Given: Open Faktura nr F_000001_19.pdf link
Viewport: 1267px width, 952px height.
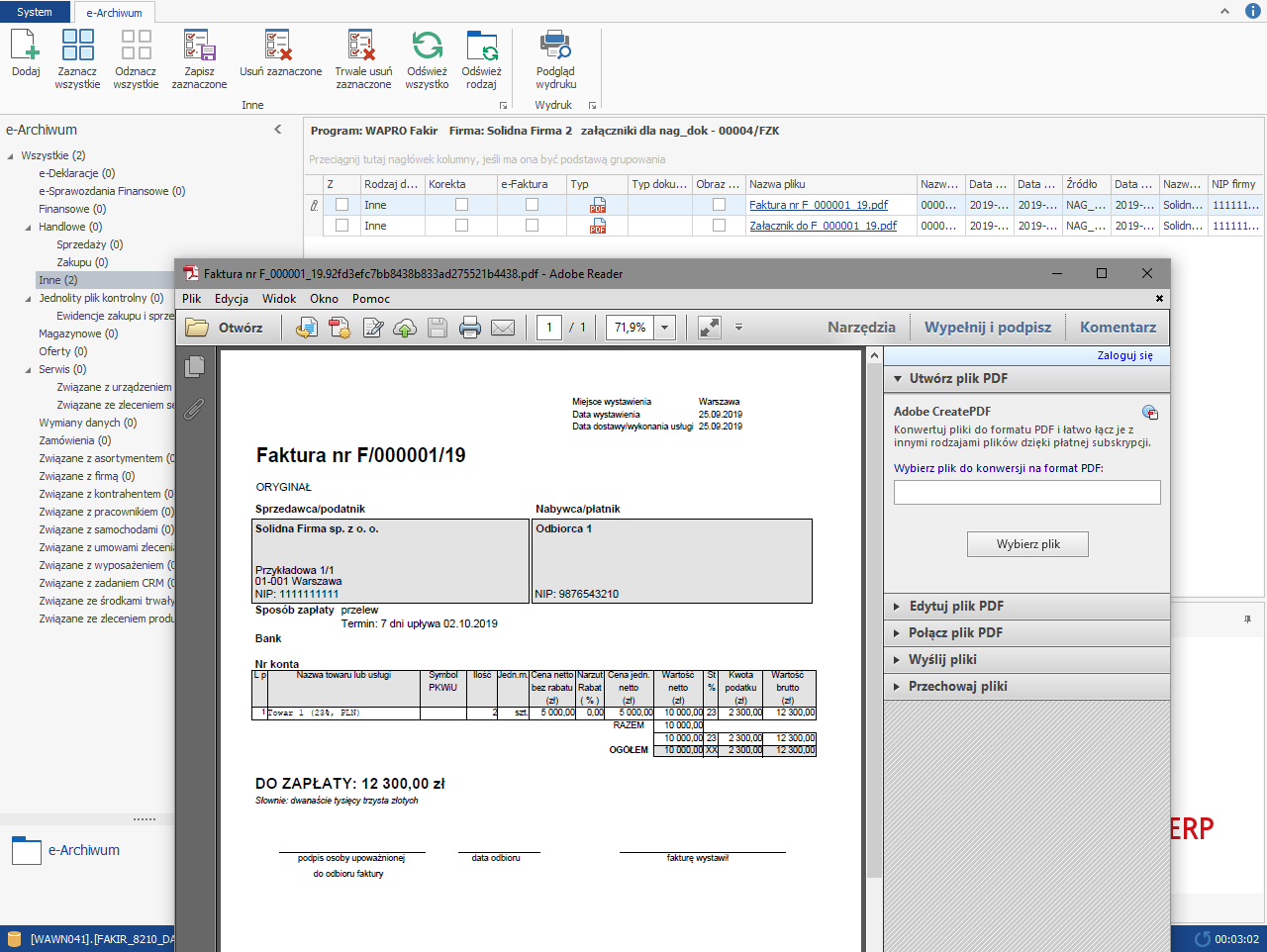Looking at the screenshot, I should pyautogui.click(x=819, y=205).
